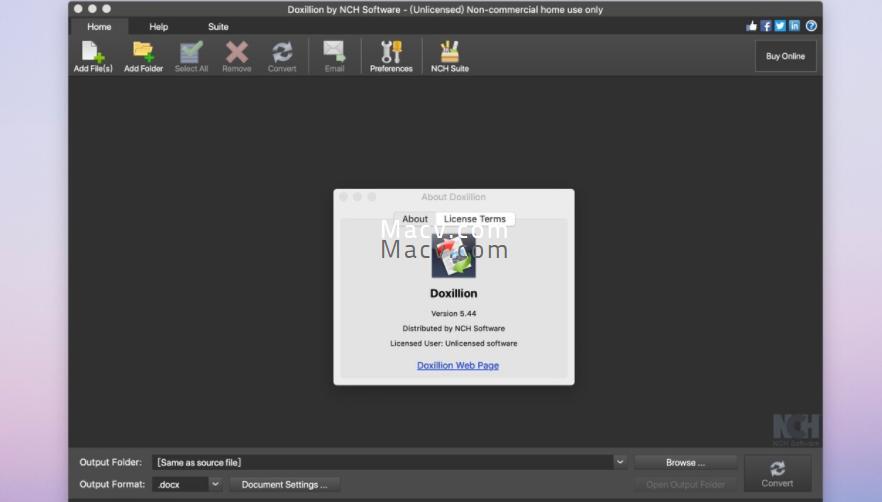Click the toolbar Convert icon next to Remove
Image resolution: width=882 pixels, height=502 pixels.
tap(282, 56)
